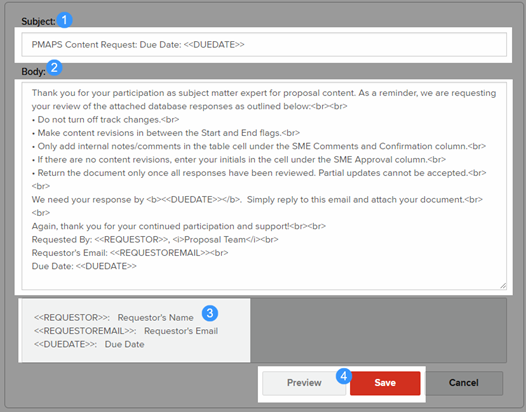
Task: Click the <<REQUESTOREMAIL>> placeholder in legend
Action: 85,331
